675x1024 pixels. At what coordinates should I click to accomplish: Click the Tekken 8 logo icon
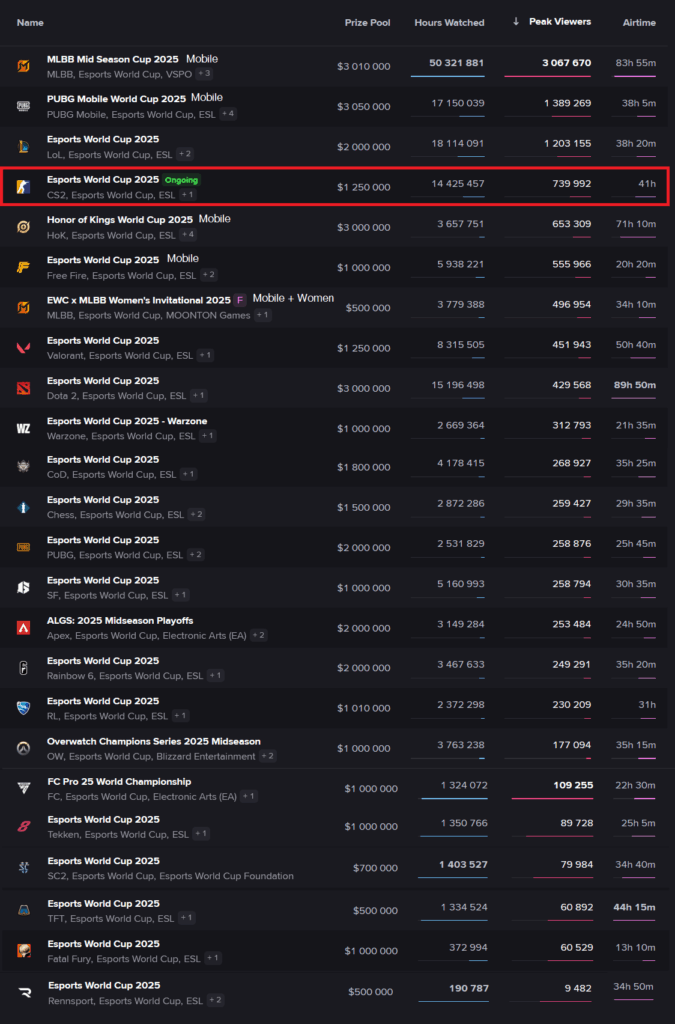tap(24, 826)
